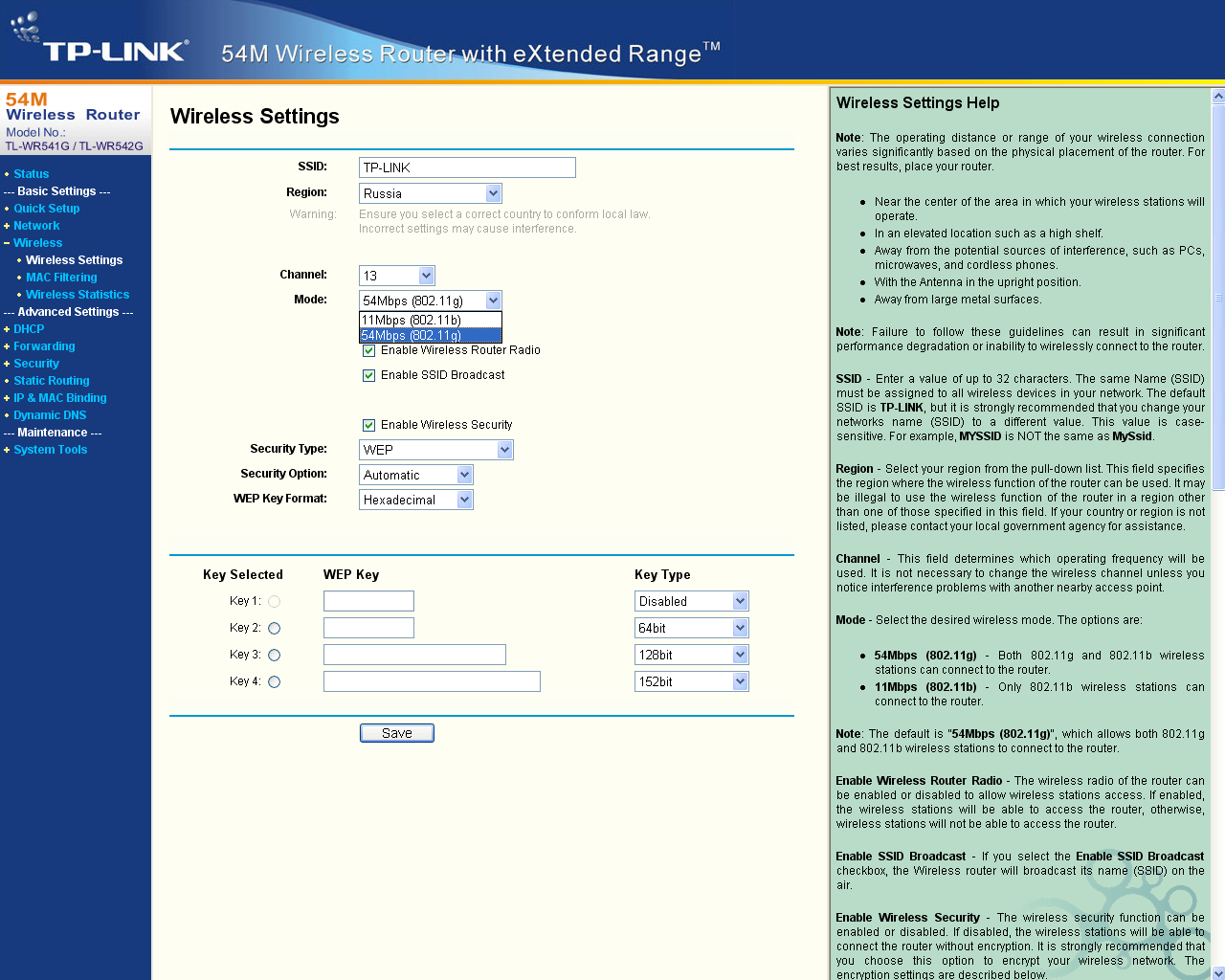Open Key 2 type dropdown showing 64bit
The height and width of the screenshot is (980, 1225).
tap(692, 628)
